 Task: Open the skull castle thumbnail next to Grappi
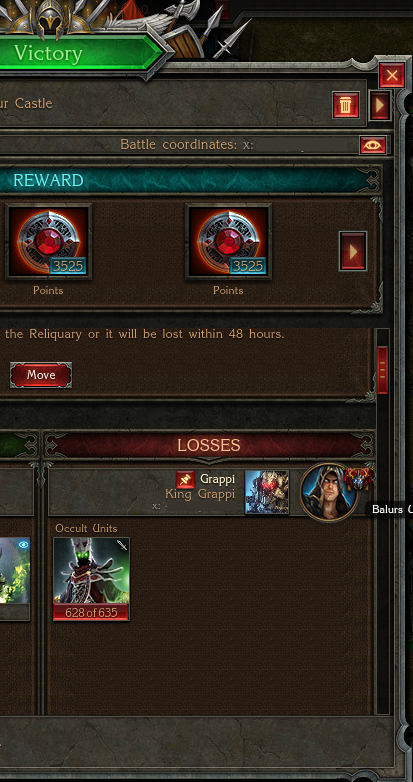click(x=267, y=492)
